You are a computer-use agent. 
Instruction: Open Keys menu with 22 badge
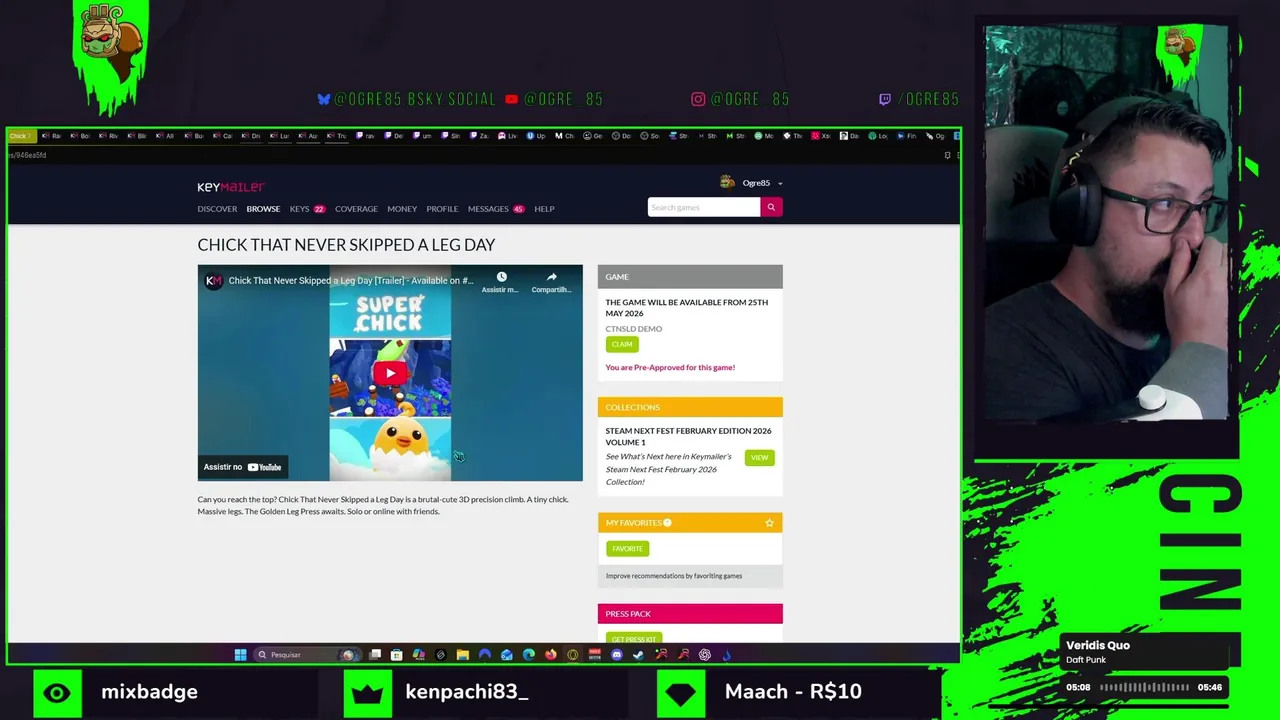point(307,209)
